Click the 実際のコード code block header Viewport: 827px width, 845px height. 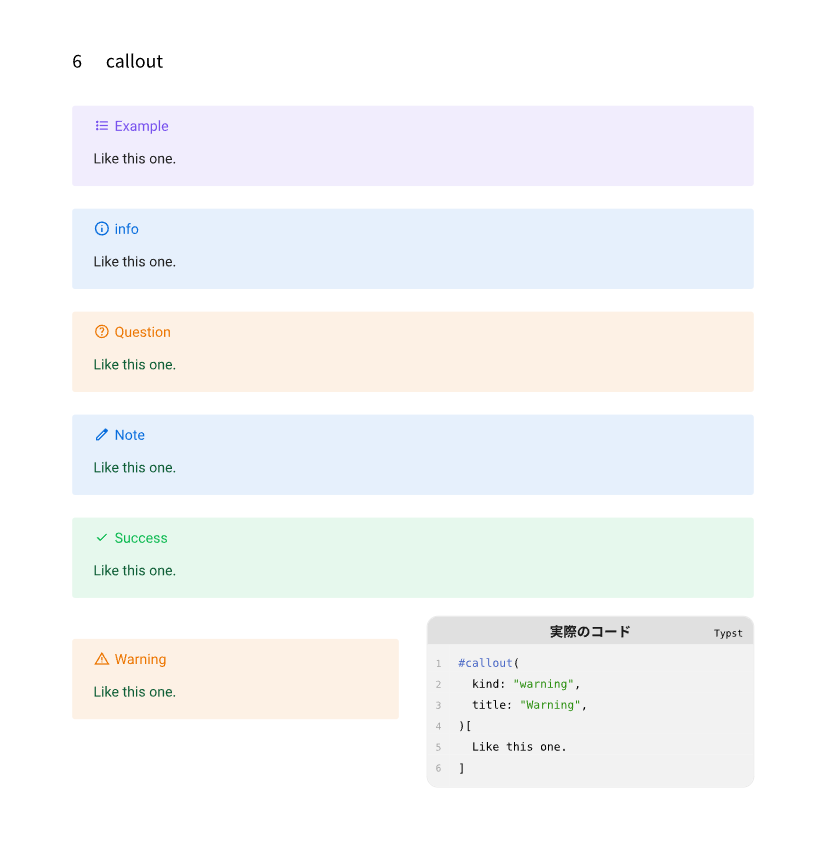point(590,632)
